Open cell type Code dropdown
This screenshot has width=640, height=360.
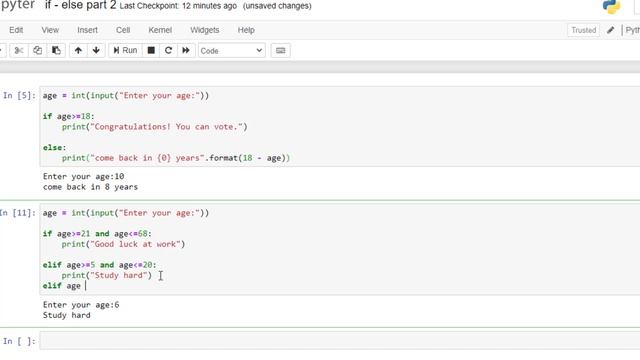point(231,51)
